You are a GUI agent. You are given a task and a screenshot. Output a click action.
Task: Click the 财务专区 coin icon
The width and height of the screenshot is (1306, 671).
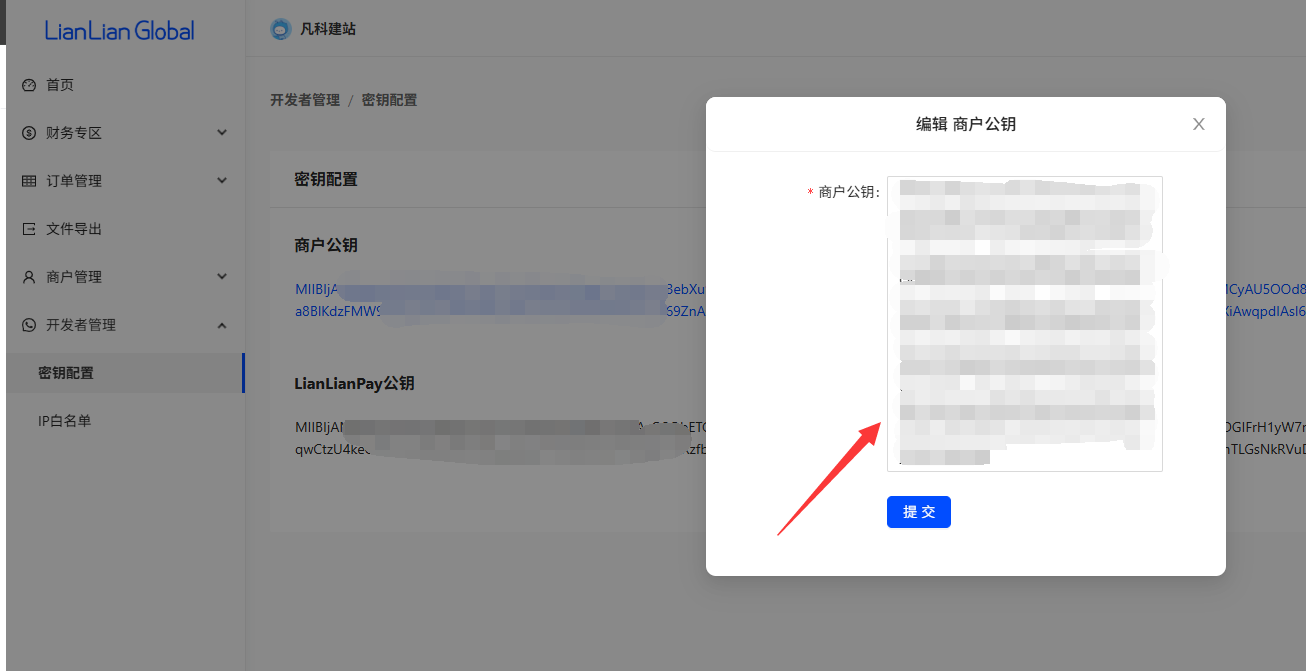pos(29,133)
